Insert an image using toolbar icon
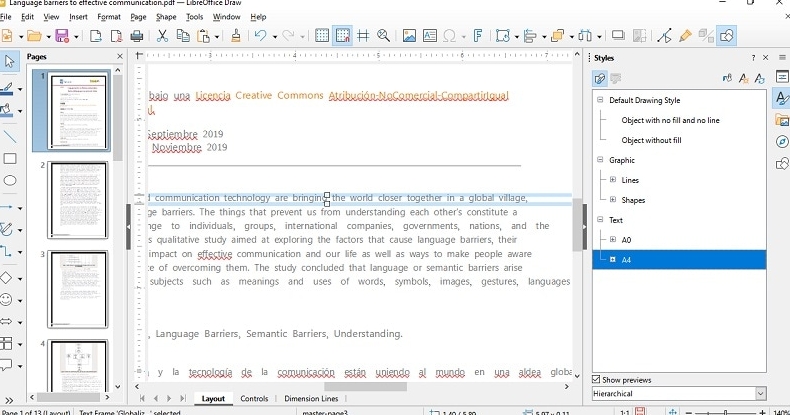The width and height of the screenshot is (790, 415). coord(409,36)
